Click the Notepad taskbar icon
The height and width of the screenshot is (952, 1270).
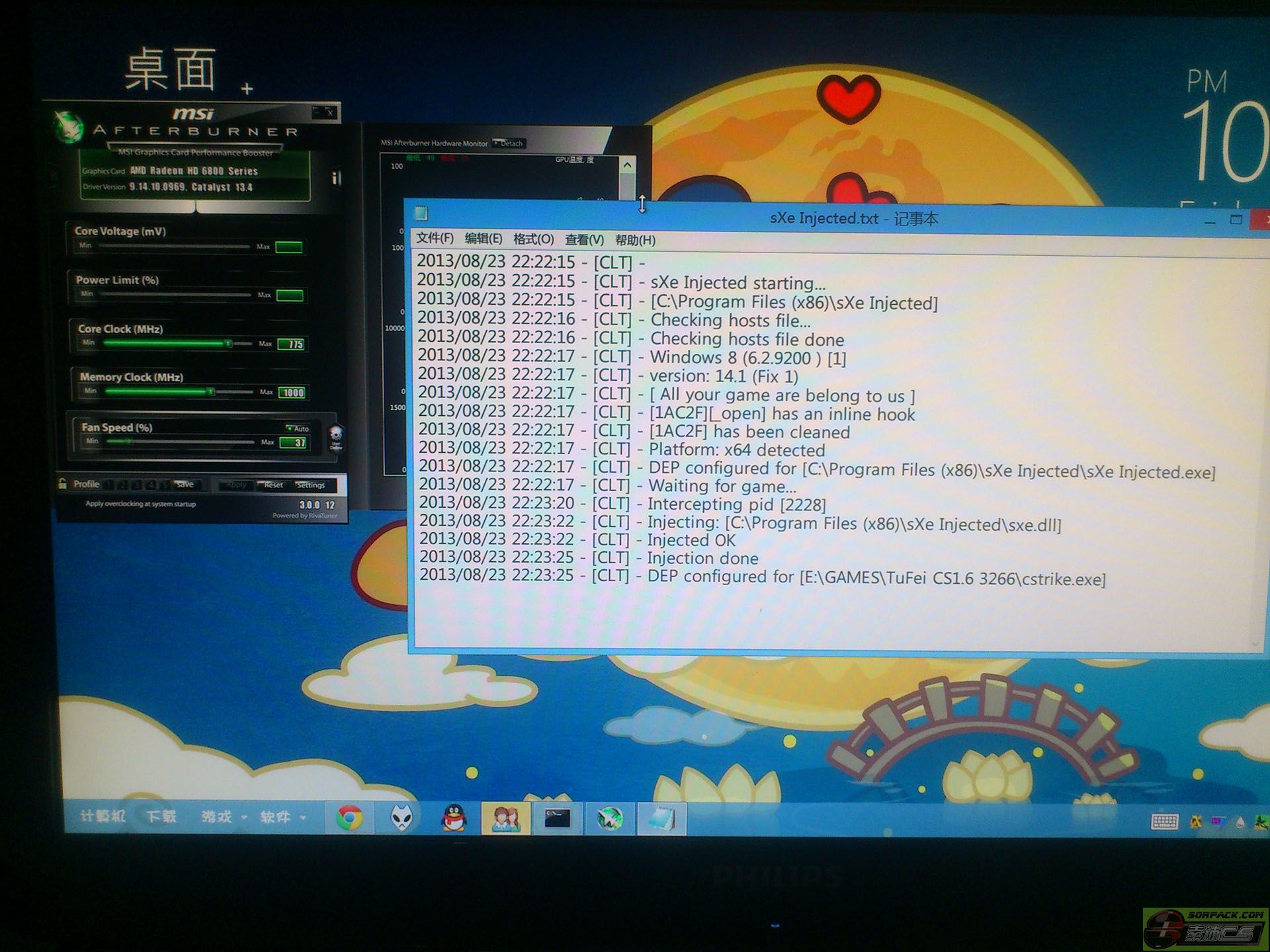point(661,818)
